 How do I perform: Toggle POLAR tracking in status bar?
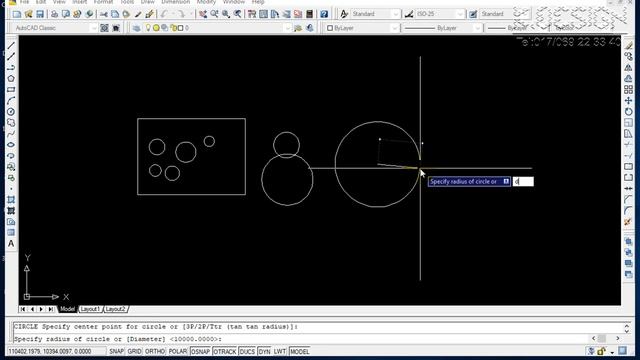click(x=178, y=351)
